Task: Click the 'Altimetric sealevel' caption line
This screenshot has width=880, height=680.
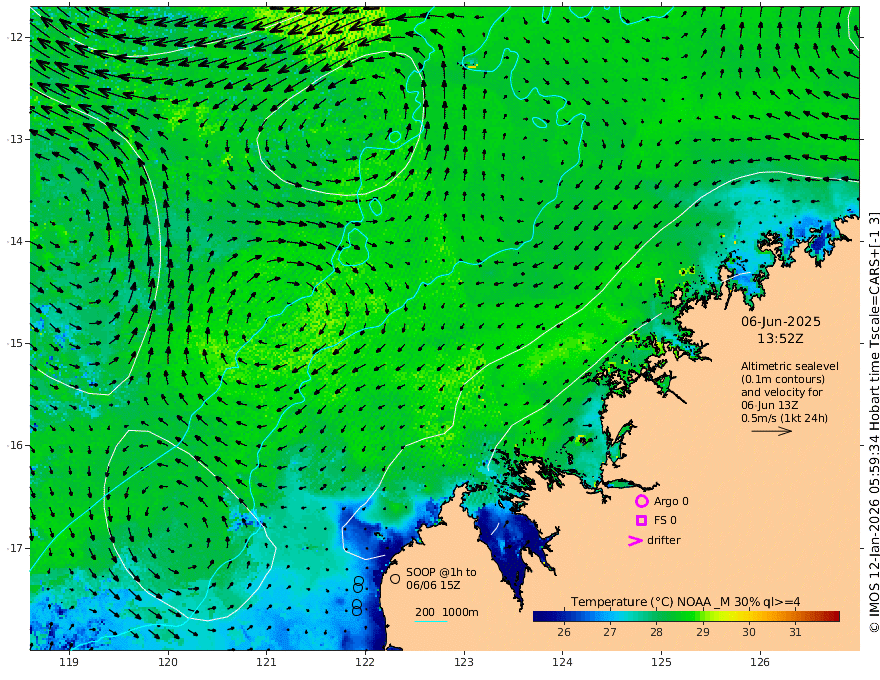Action: (790, 366)
